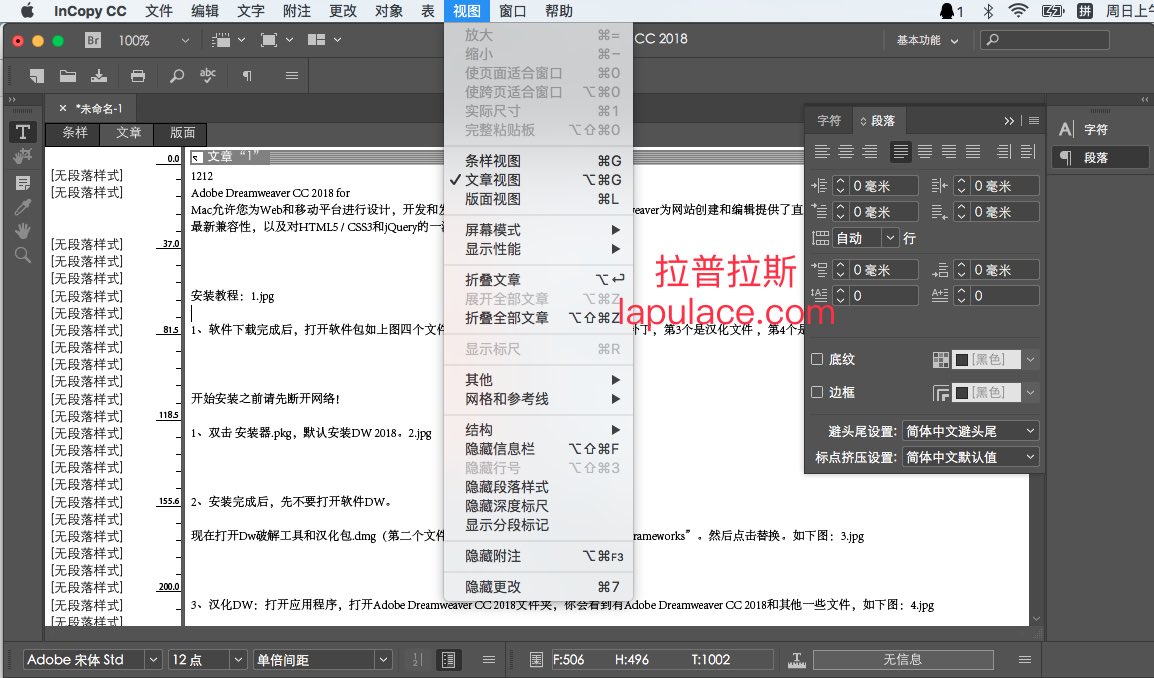This screenshot has width=1154, height=678.
Task: Open the arrange documents dropdown arrow
Action: pyautogui.click(x=337, y=40)
